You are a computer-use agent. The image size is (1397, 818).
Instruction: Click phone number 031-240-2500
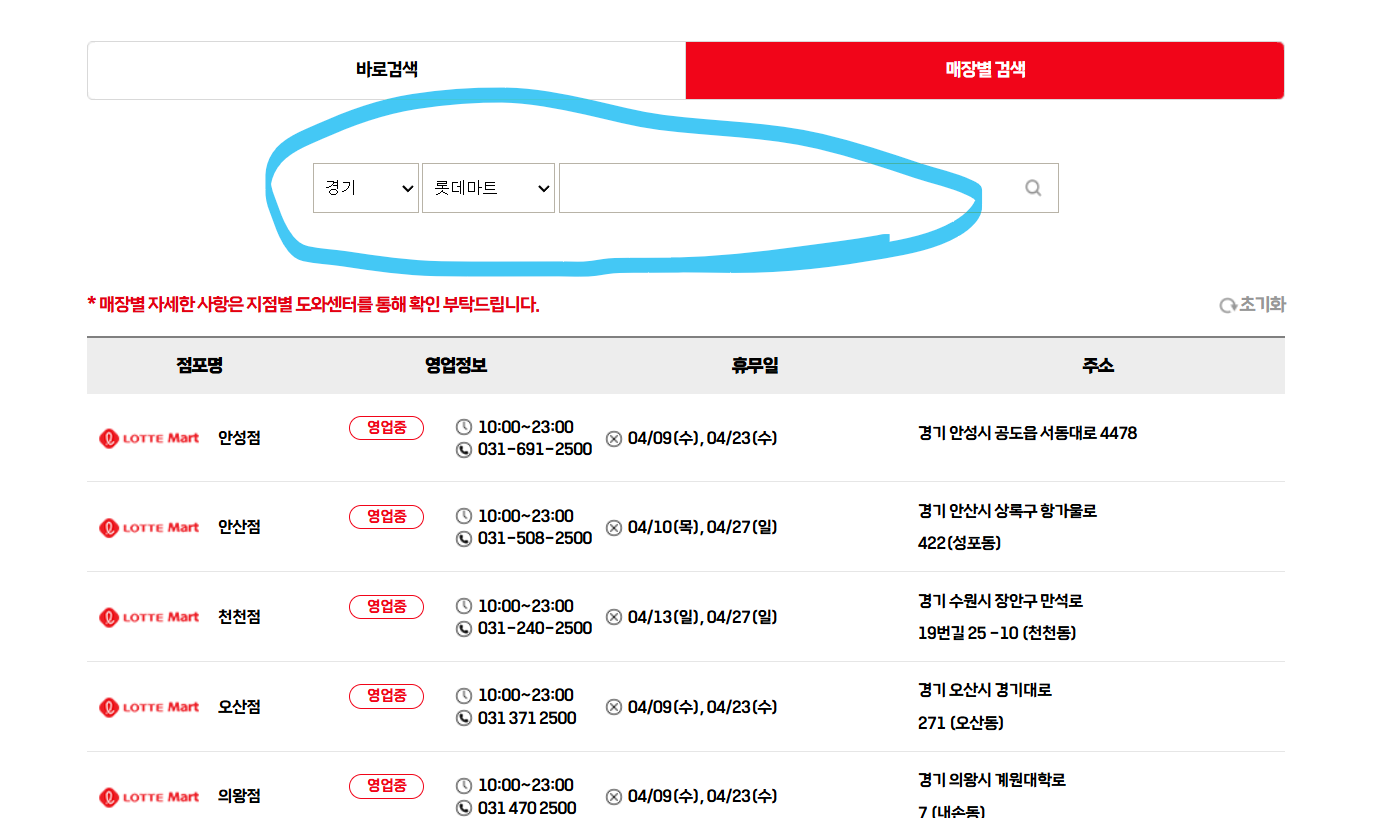pos(535,629)
